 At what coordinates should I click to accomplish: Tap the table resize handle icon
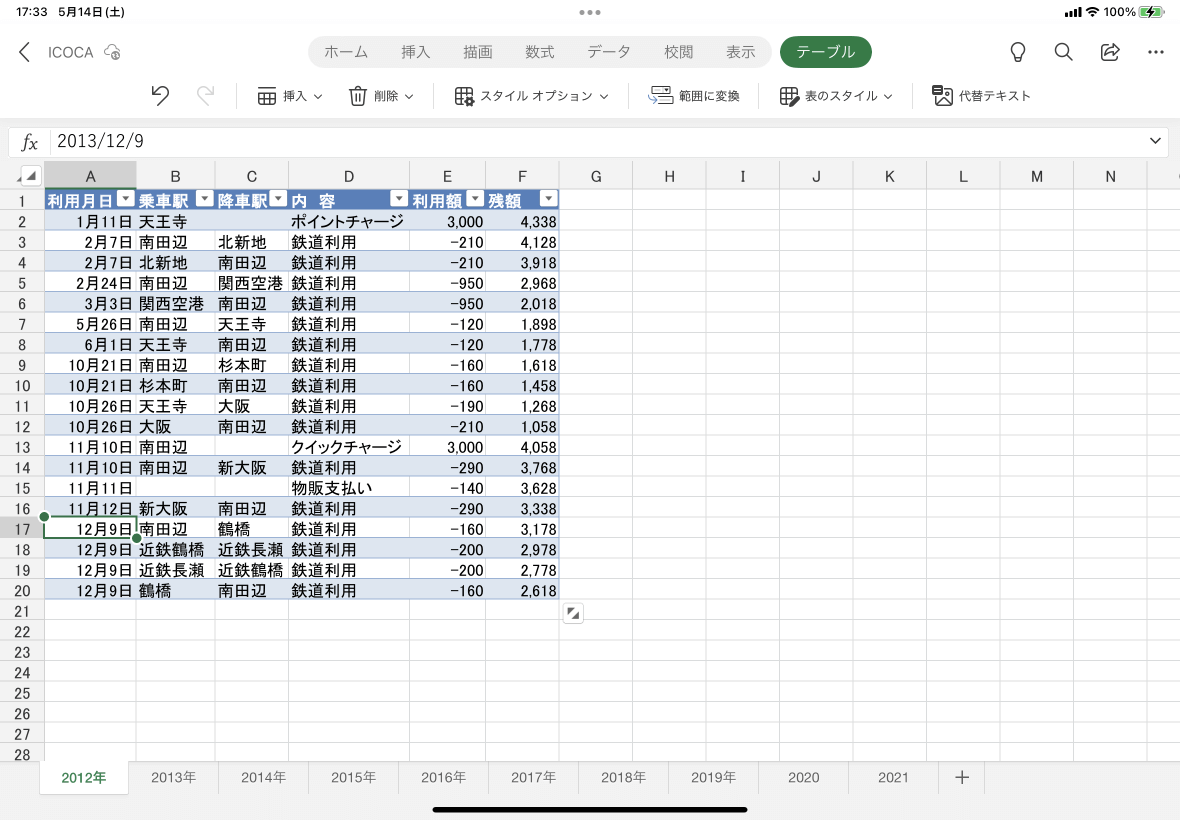573,613
